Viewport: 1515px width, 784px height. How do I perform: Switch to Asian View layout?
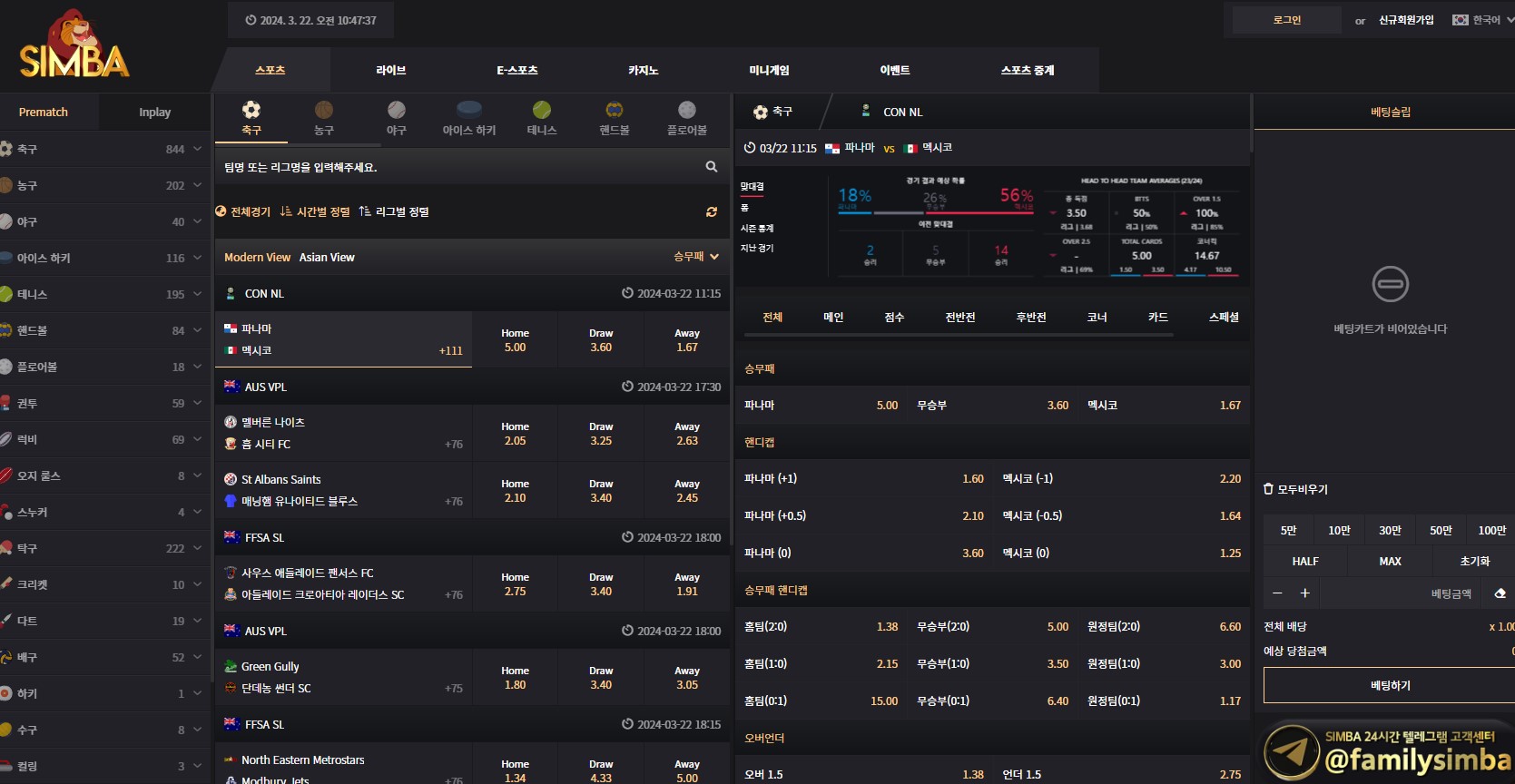327,258
